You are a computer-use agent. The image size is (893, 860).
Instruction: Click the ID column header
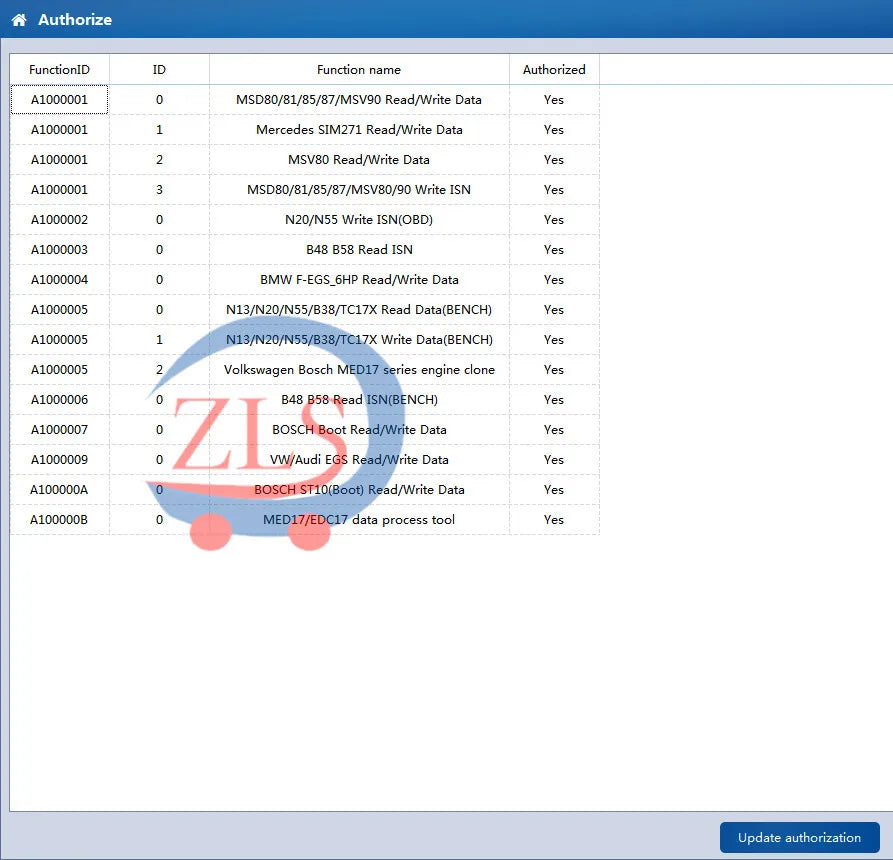(159, 70)
